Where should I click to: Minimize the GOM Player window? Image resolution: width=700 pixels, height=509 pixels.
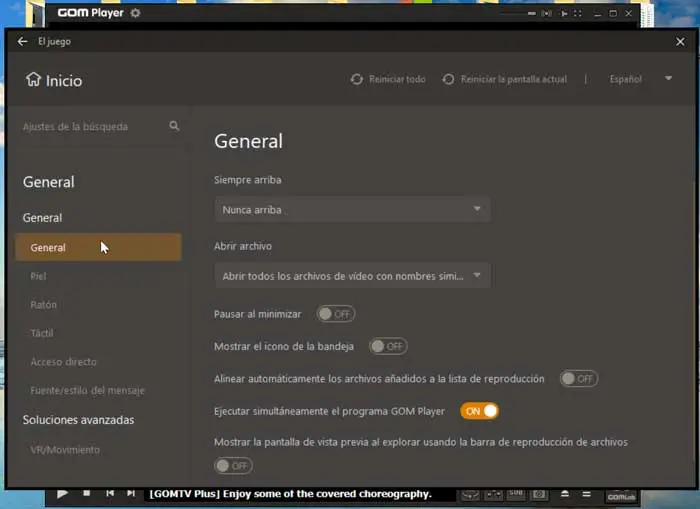[598, 14]
